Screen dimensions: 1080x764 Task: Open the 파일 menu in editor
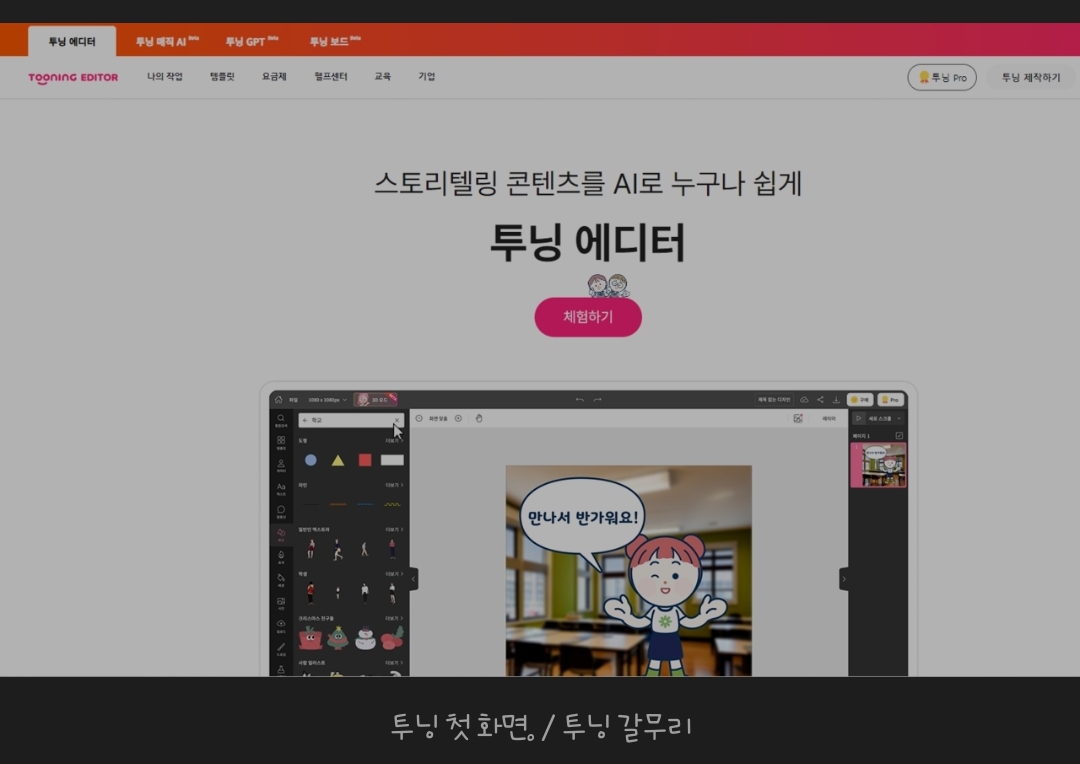click(x=293, y=400)
